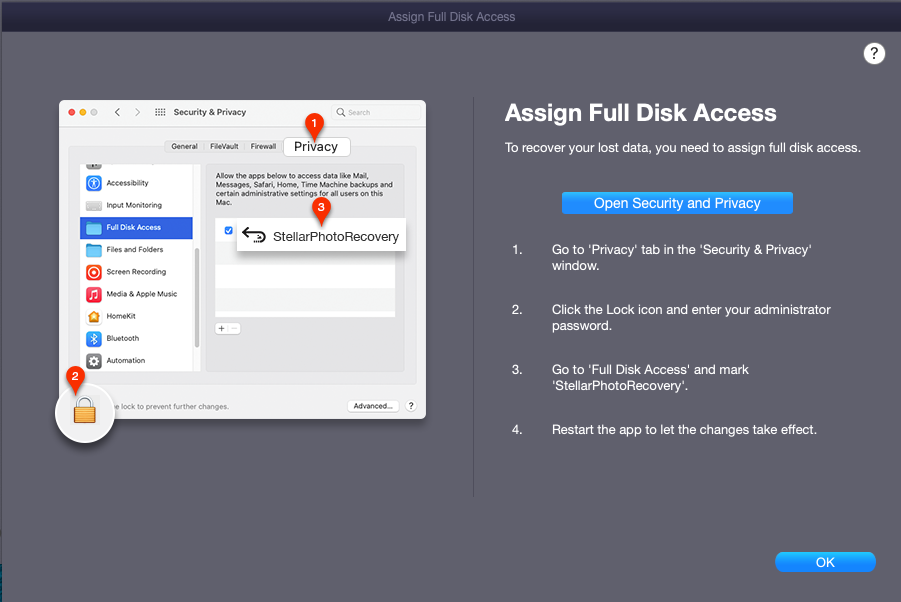The width and height of the screenshot is (901, 602).
Task: Select the Screen Recording icon
Action: (94, 272)
